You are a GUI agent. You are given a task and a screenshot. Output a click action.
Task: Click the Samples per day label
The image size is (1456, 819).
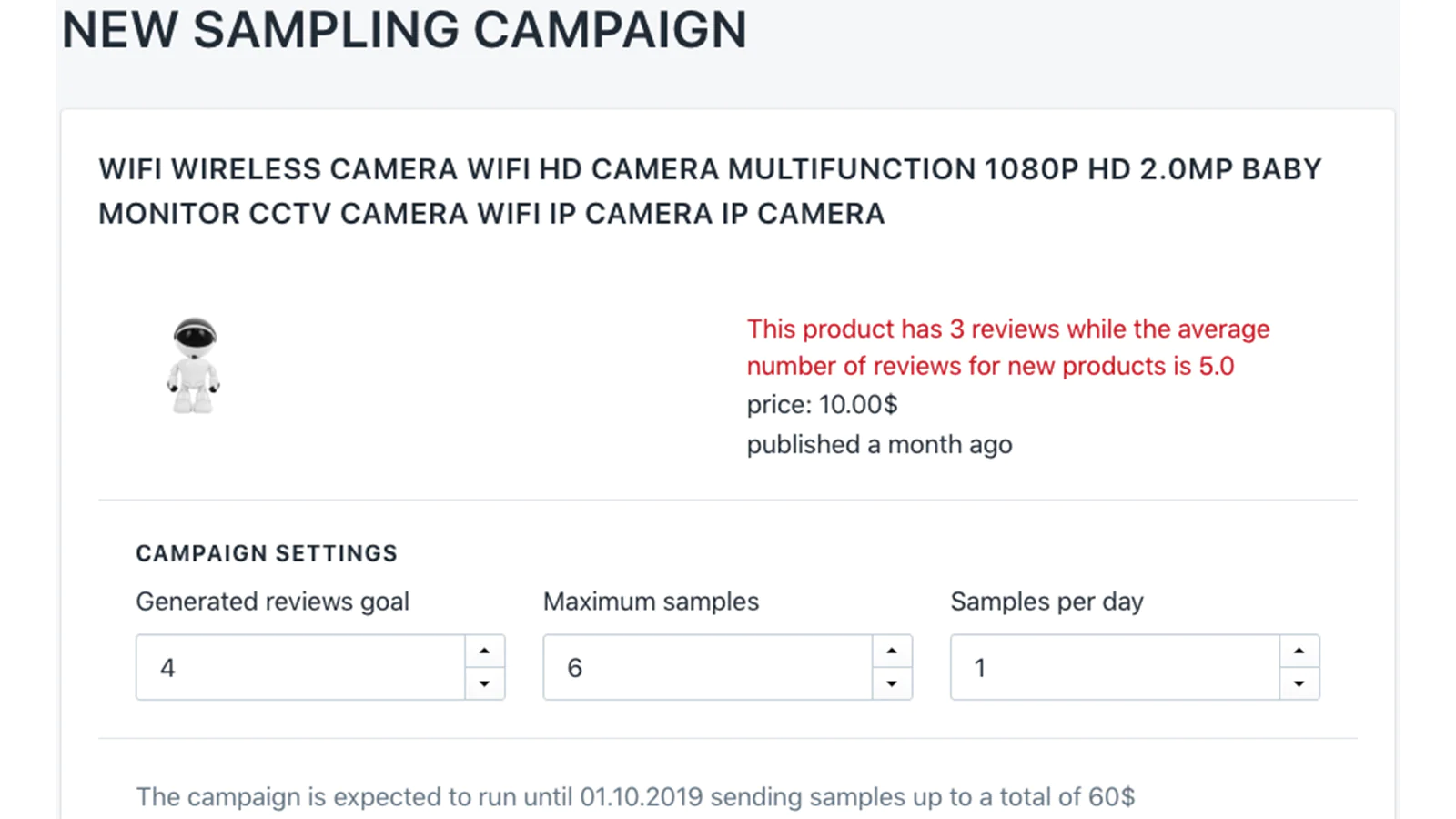pyautogui.click(x=1047, y=602)
